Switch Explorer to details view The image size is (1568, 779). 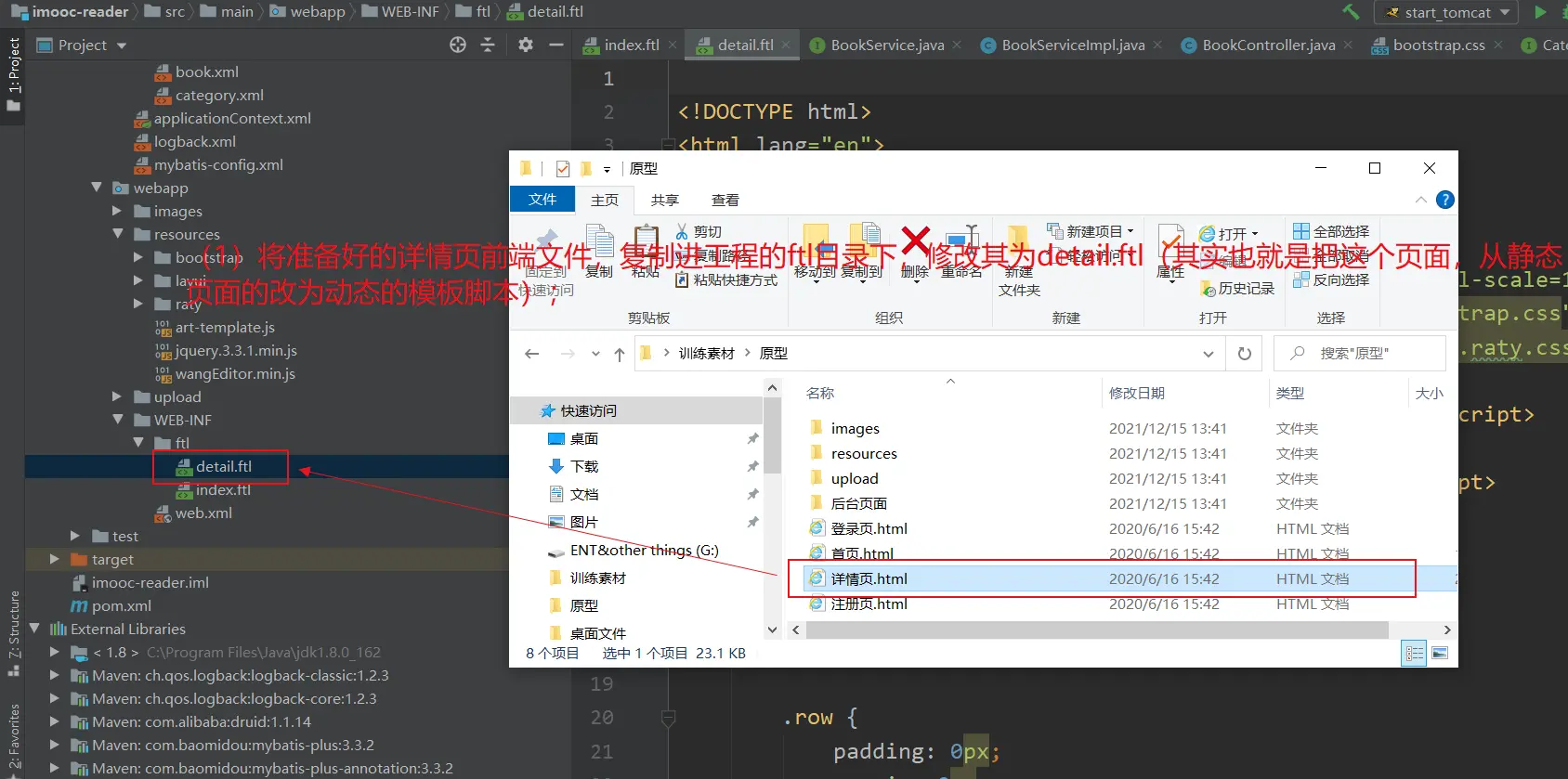point(1415,654)
